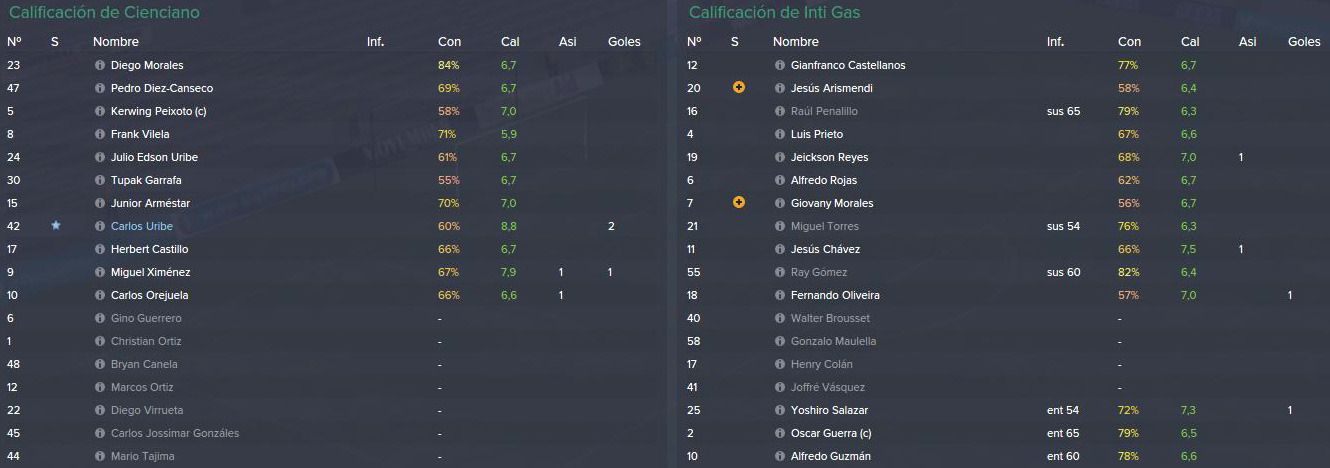Image resolution: width=1330 pixels, height=468 pixels.
Task: Sort Cienciano table by Goles column
Action: 624,42
